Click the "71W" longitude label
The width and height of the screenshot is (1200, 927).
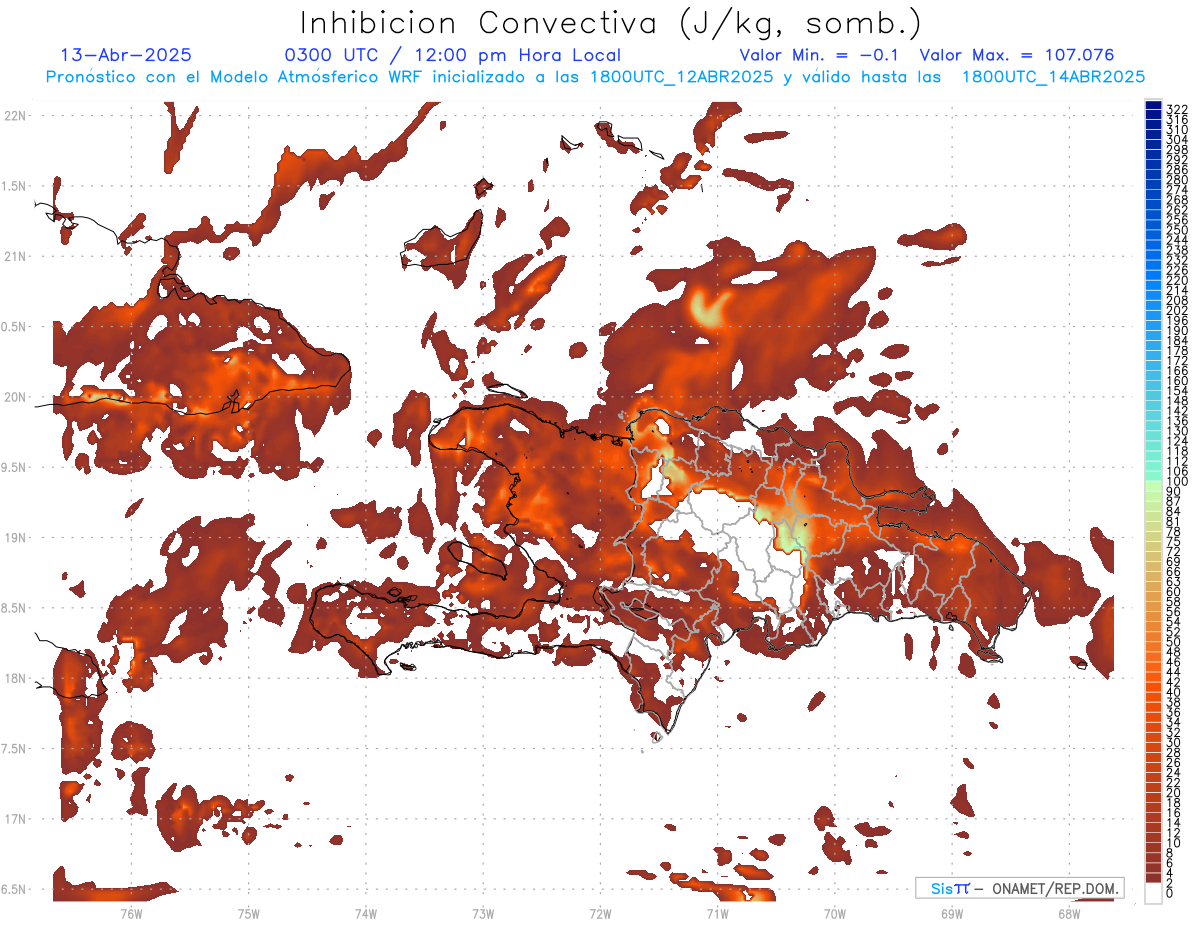pyautogui.click(x=718, y=914)
